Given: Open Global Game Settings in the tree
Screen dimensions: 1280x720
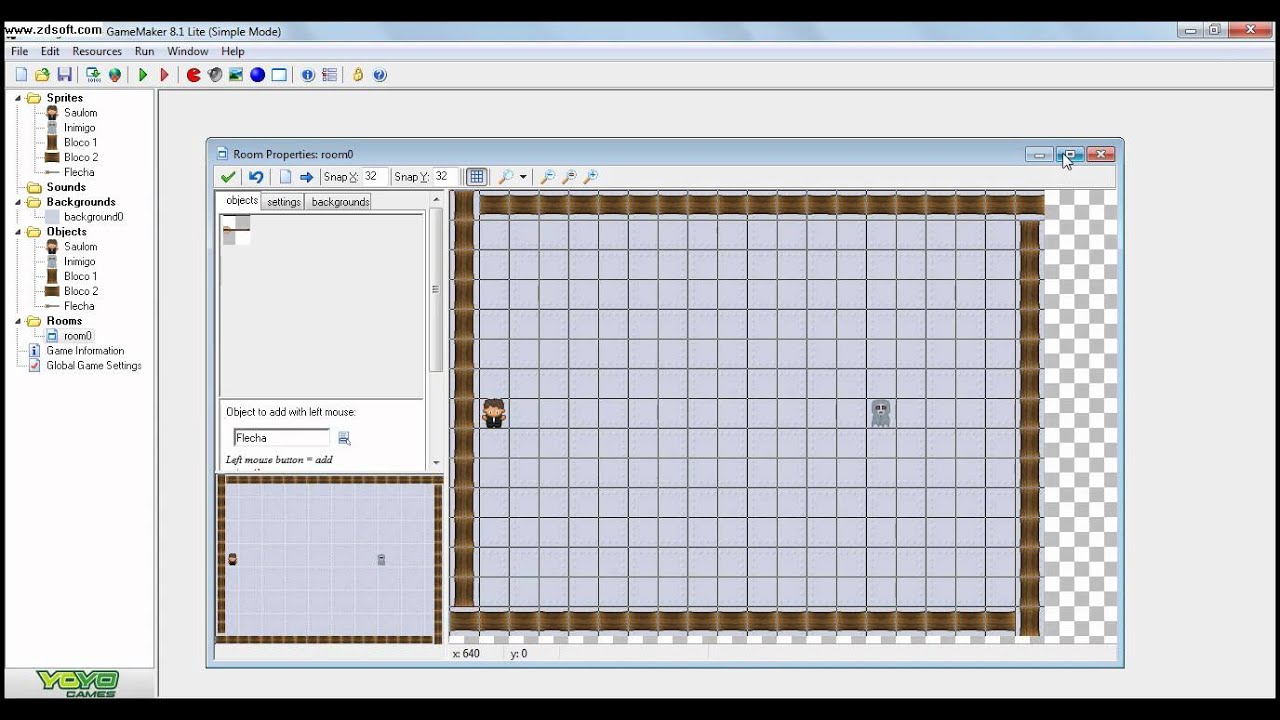Looking at the screenshot, I should 94,366.
